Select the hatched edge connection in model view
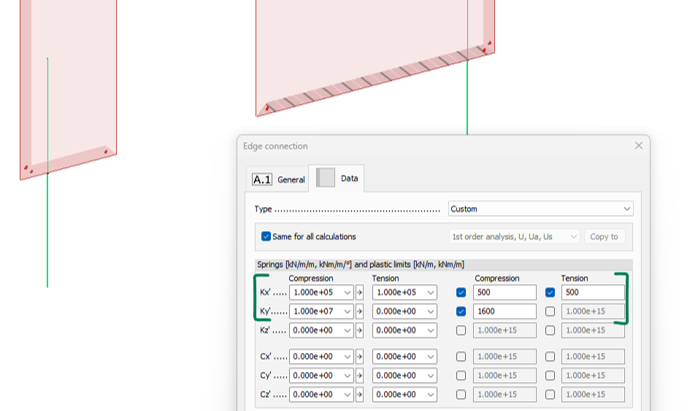Viewport: 698px width, 411px height. 376,79
